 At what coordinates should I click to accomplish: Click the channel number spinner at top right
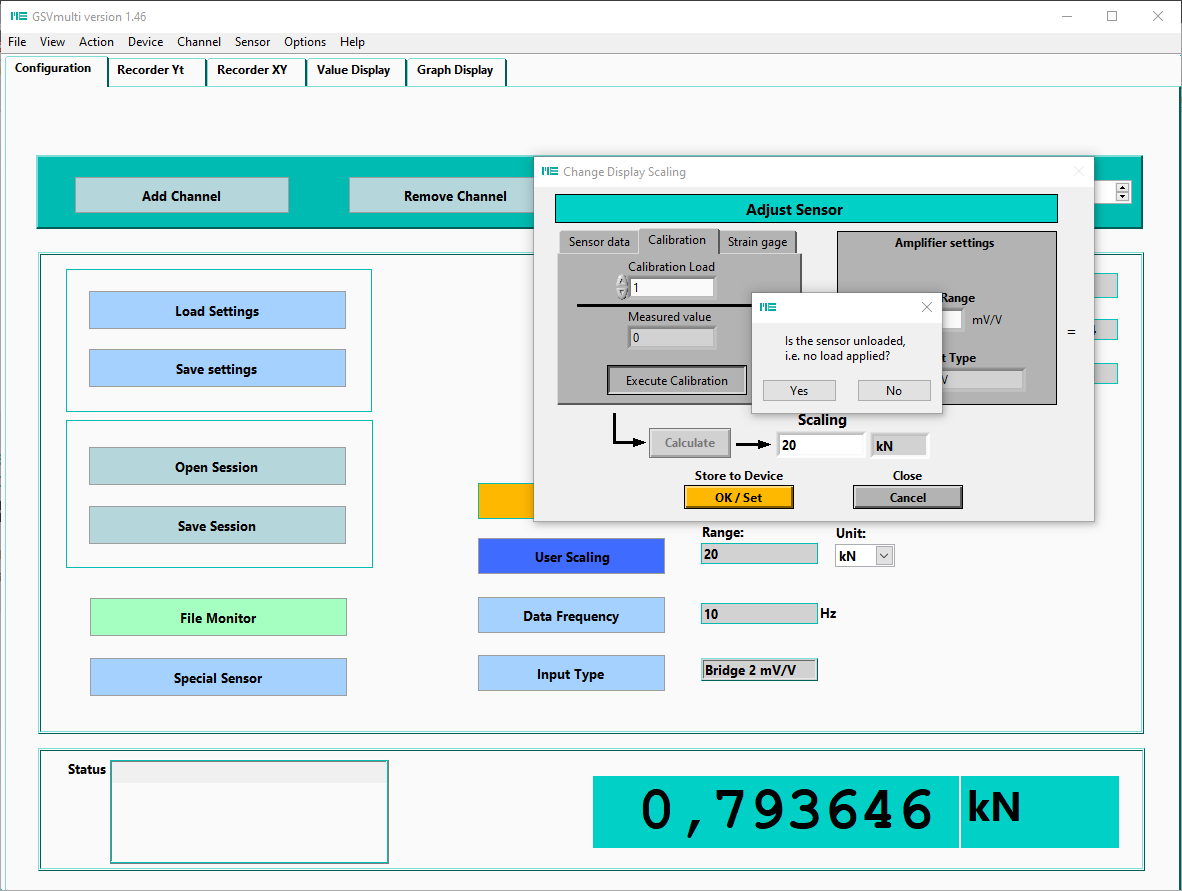[1123, 192]
